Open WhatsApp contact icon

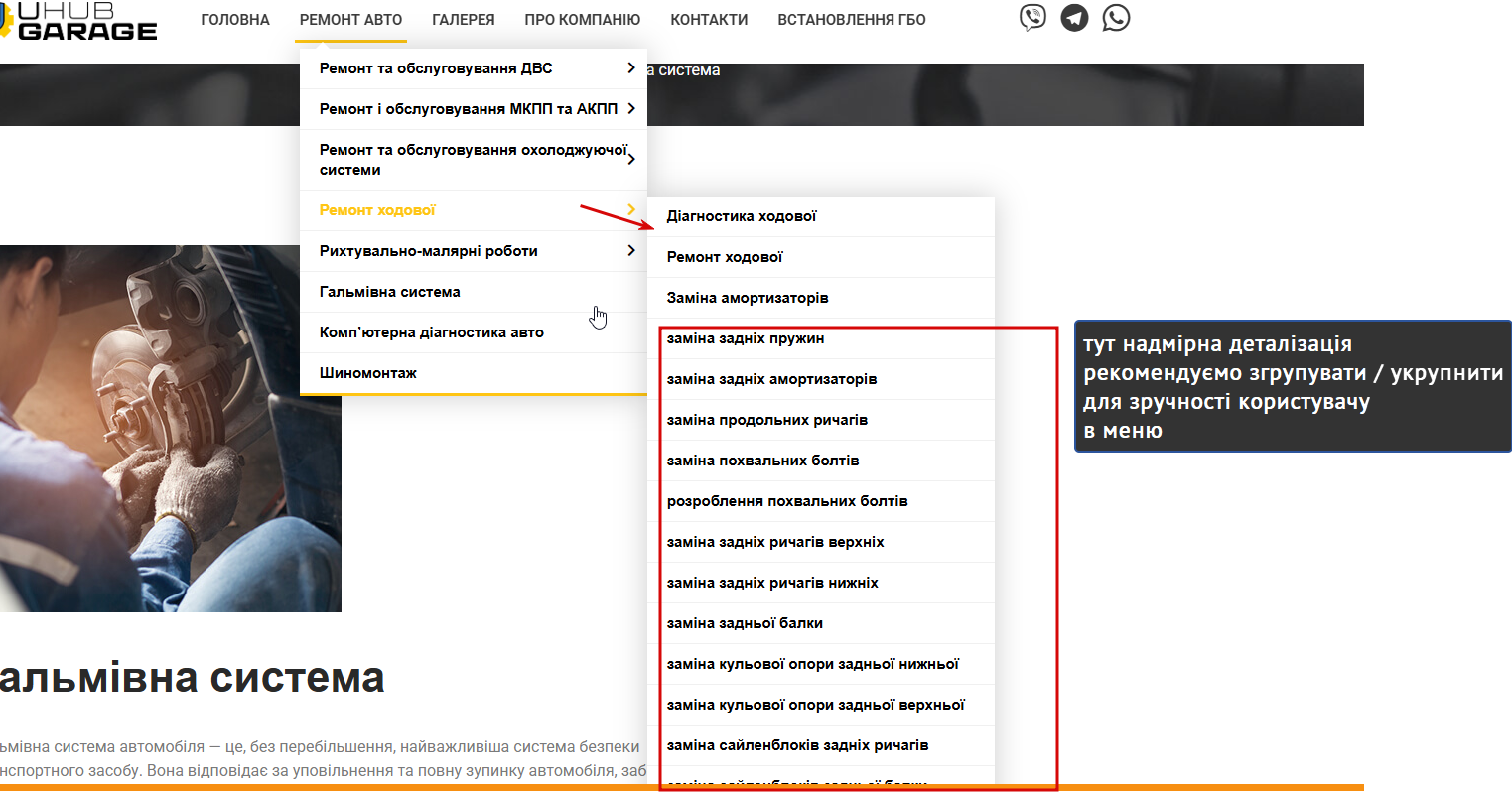pyautogui.click(x=1116, y=18)
